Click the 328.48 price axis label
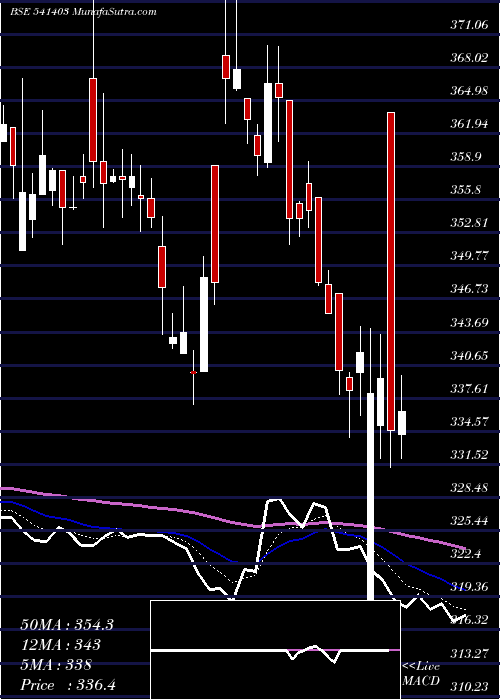 pyautogui.click(x=469, y=488)
